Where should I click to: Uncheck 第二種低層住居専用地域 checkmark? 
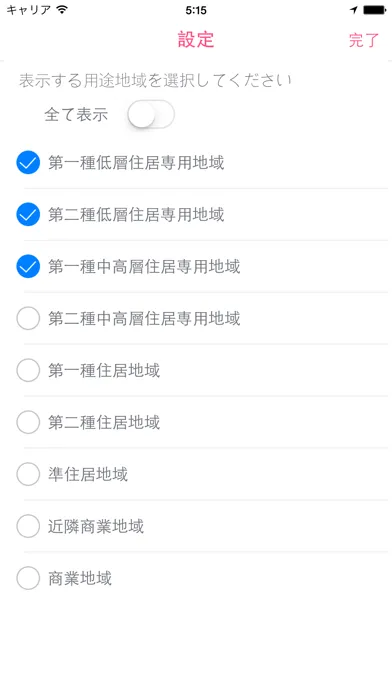28,214
